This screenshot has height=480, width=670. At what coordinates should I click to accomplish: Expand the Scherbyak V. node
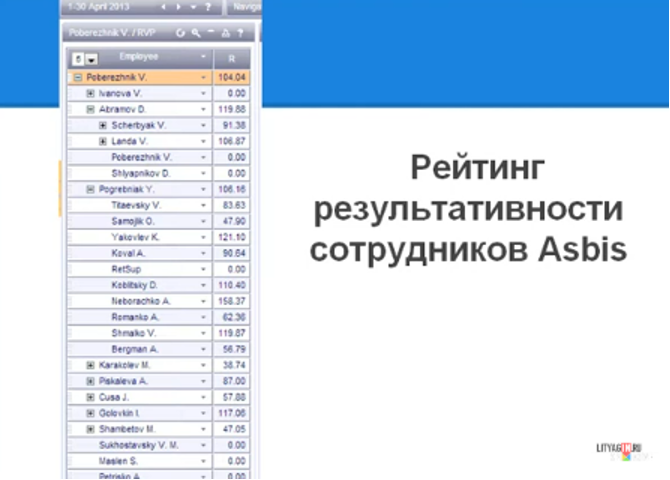point(103,125)
